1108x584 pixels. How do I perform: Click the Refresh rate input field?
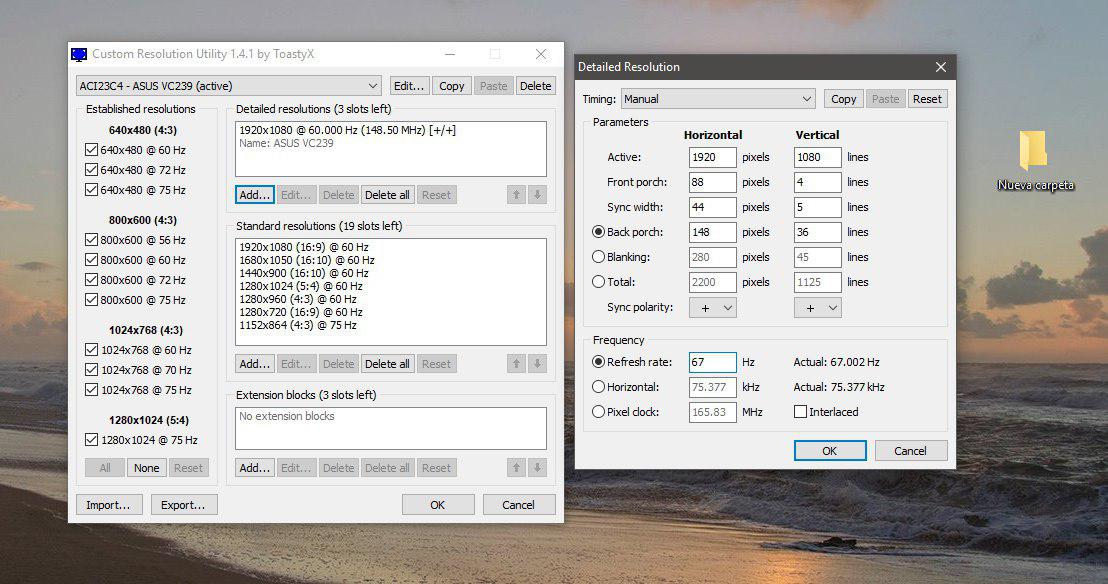click(x=712, y=362)
